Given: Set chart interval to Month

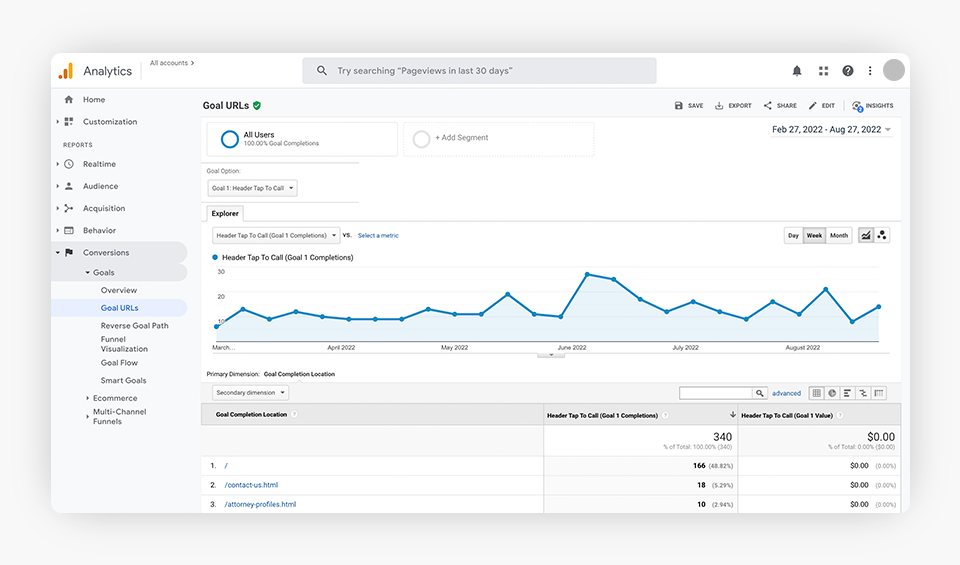Looking at the screenshot, I should [x=838, y=236].
